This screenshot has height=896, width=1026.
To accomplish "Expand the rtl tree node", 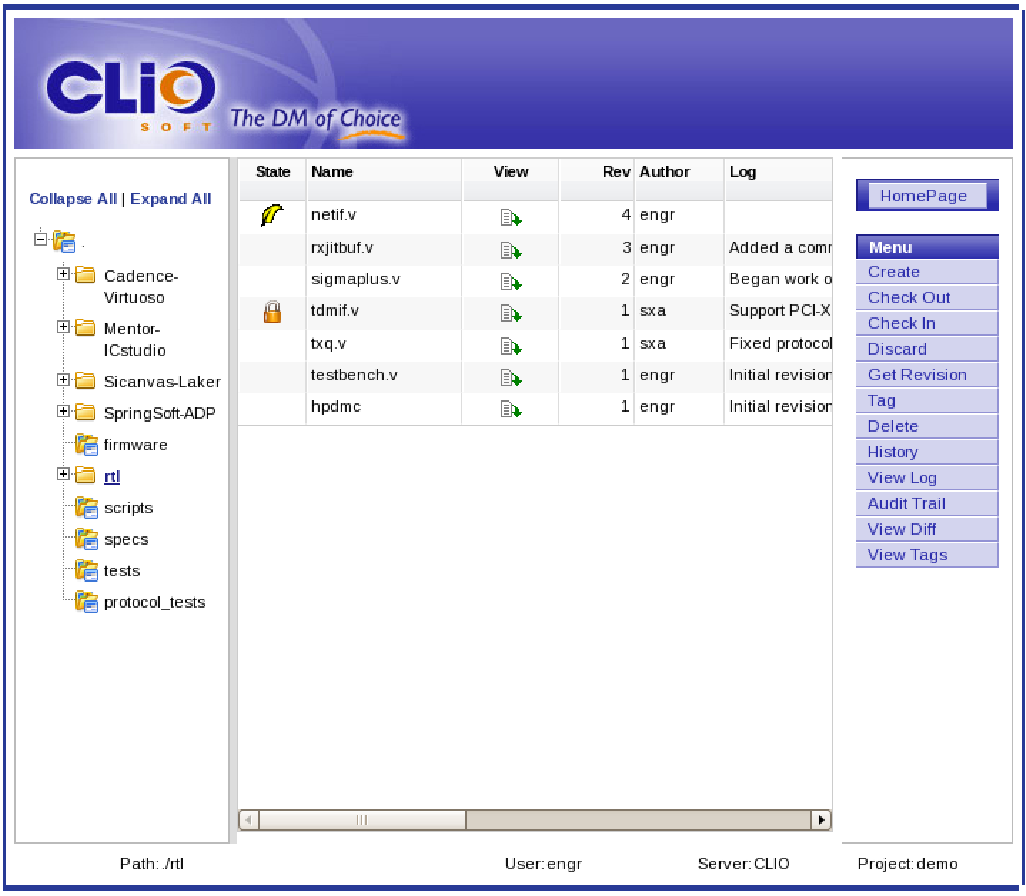I will (x=63, y=474).
